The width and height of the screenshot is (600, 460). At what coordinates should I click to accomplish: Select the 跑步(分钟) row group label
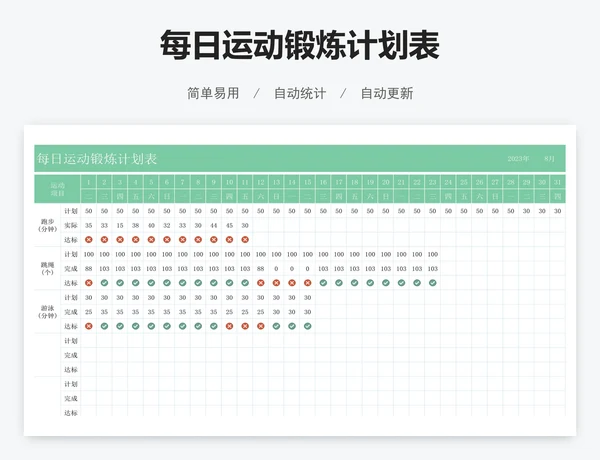(47, 225)
